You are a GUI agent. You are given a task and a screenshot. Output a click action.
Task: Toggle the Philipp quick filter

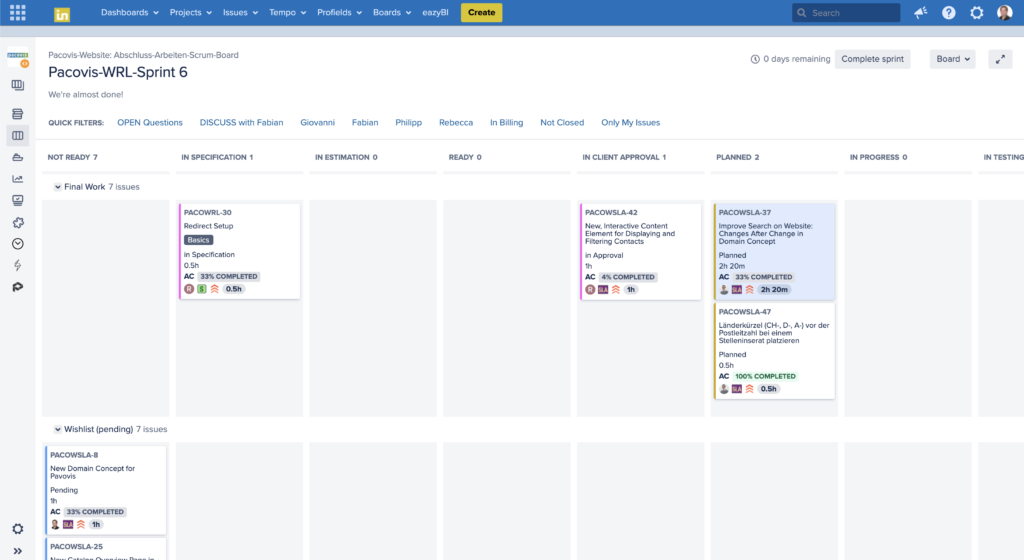click(x=408, y=122)
